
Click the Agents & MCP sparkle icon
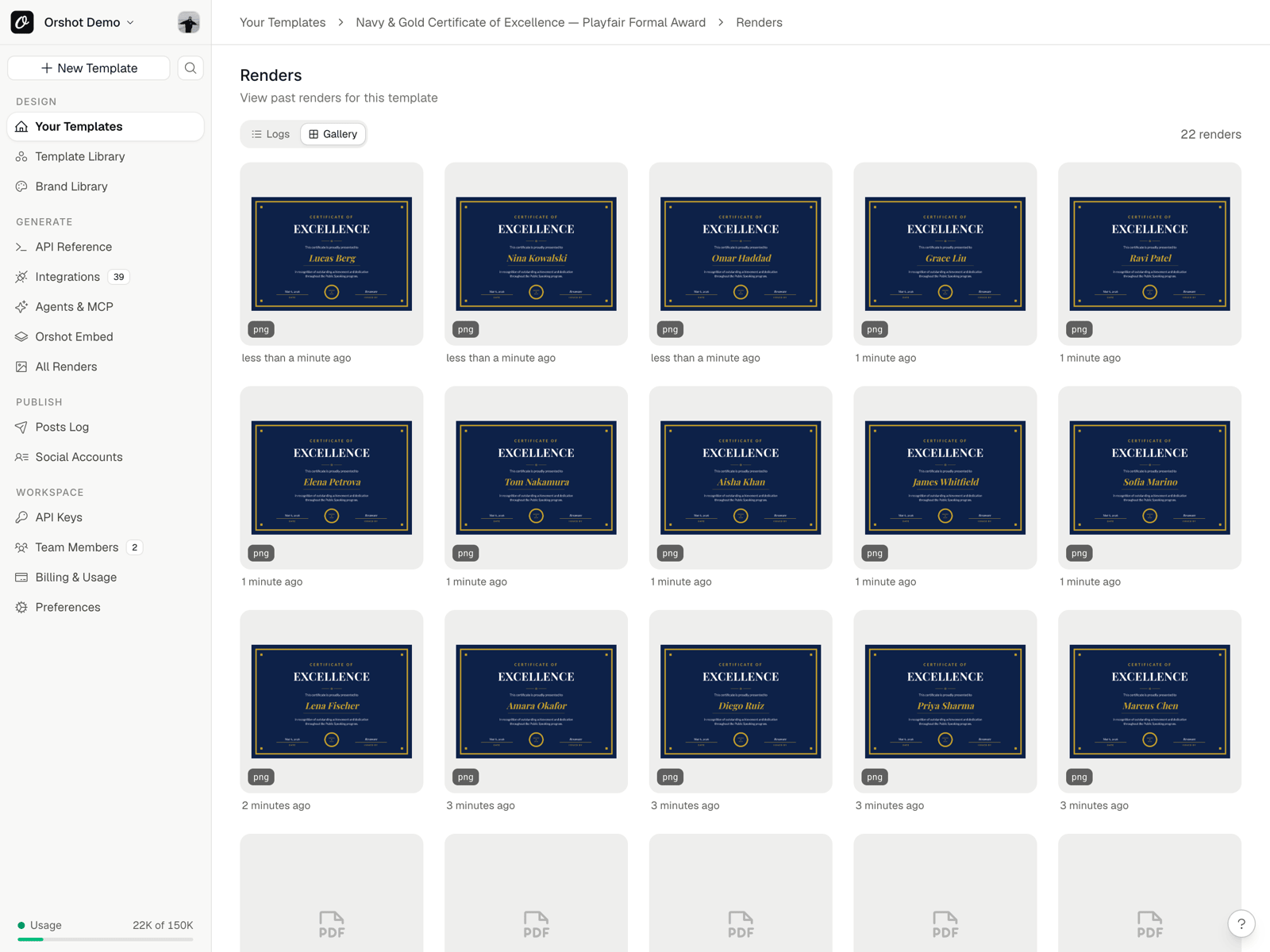pyautogui.click(x=21, y=307)
